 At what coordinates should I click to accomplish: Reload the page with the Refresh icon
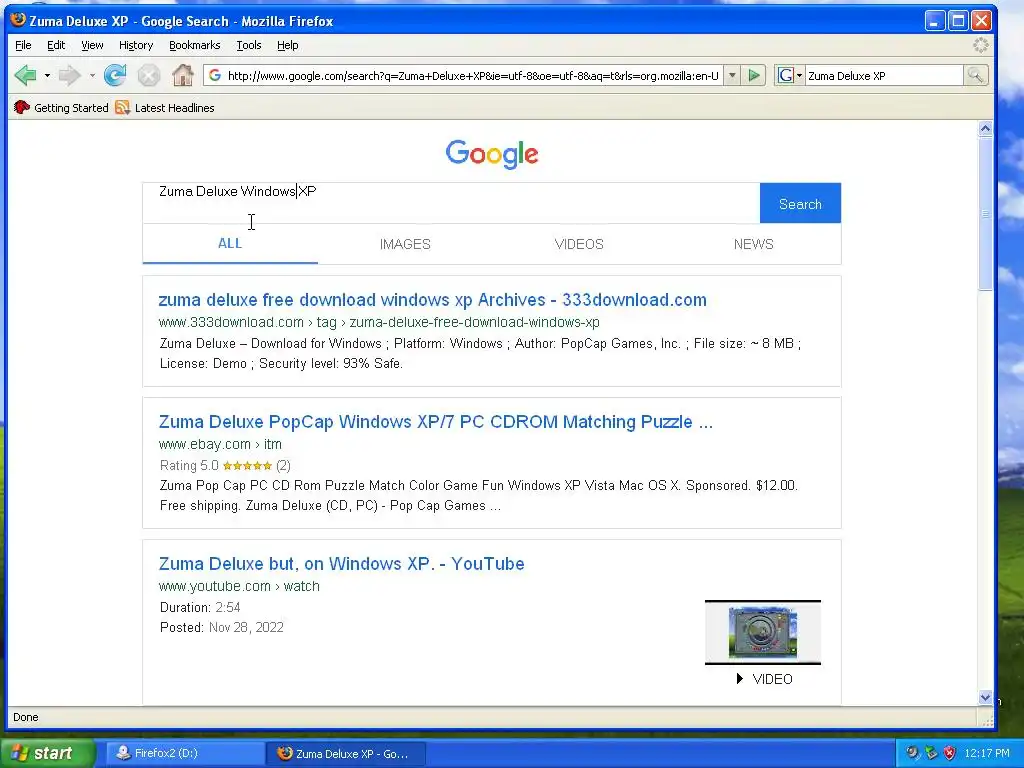click(x=116, y=76)
